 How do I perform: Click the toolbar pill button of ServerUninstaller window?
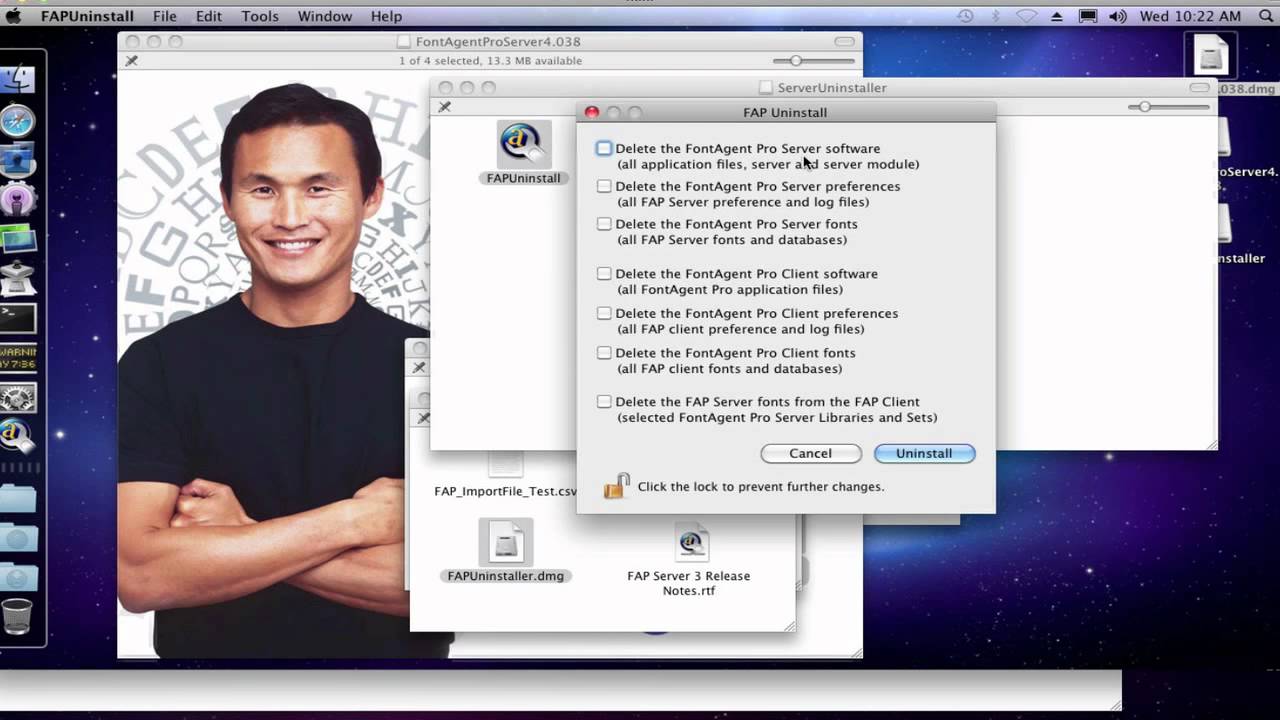tap(1199, 88)
